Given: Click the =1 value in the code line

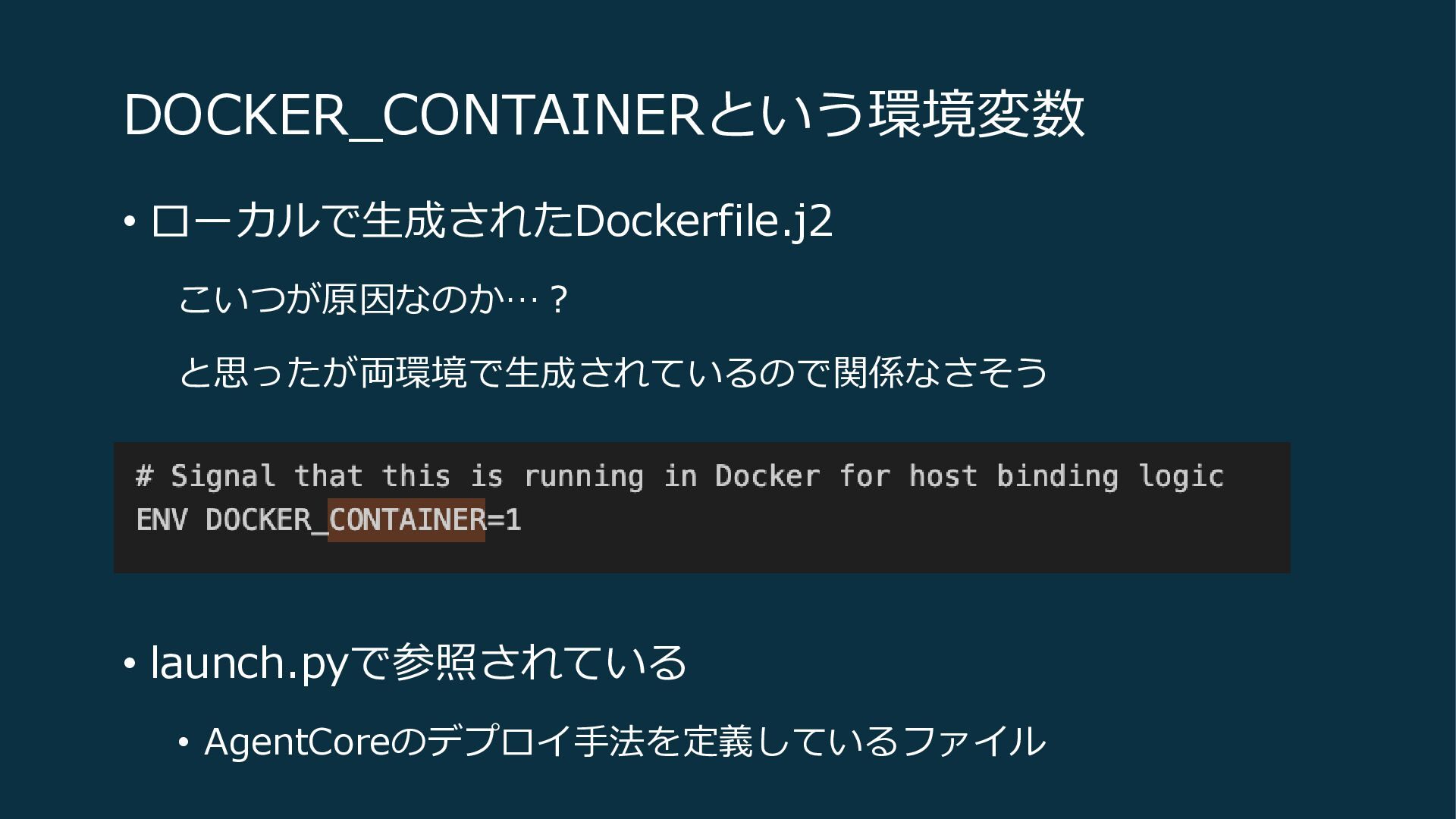Looking at the screenshot, I should [x=504, y=520].
